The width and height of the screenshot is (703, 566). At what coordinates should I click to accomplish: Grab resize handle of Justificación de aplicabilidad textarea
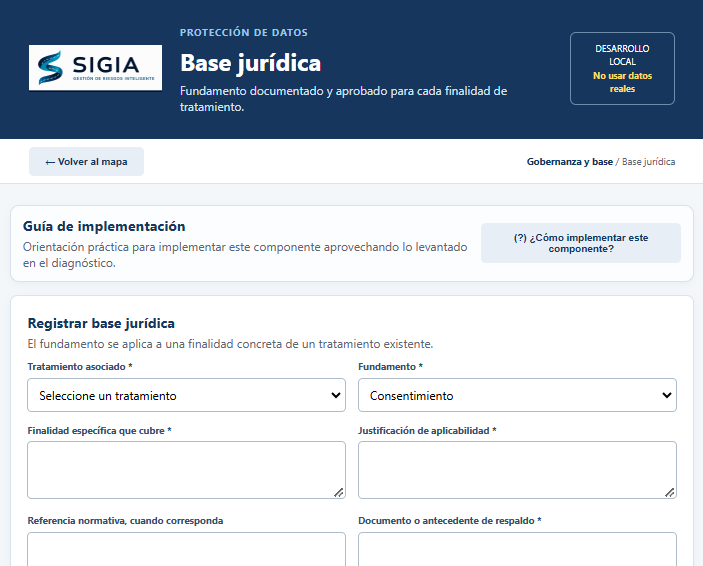click(670, 492)
